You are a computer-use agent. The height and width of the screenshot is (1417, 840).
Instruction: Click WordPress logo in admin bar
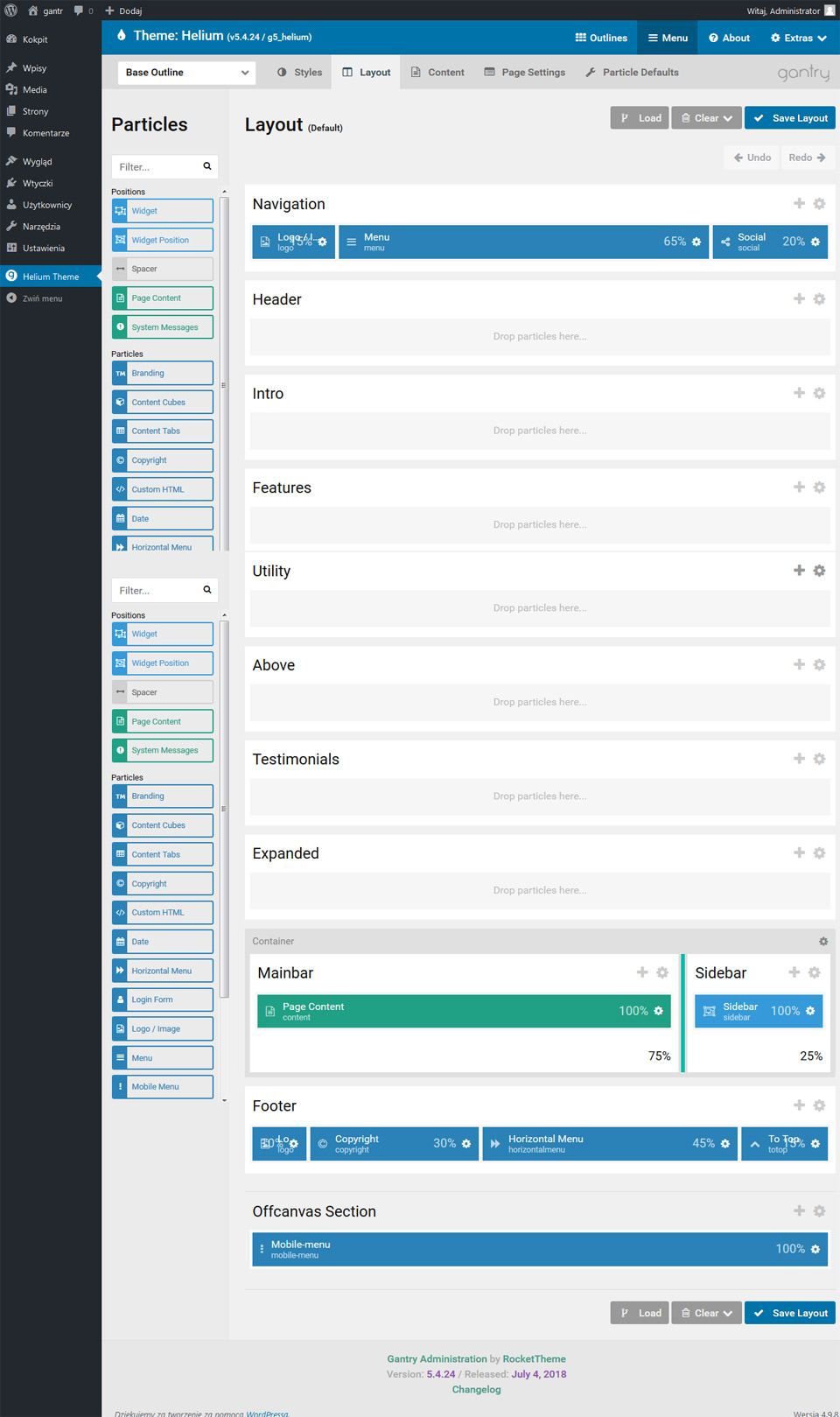click(x=11, y=11)
